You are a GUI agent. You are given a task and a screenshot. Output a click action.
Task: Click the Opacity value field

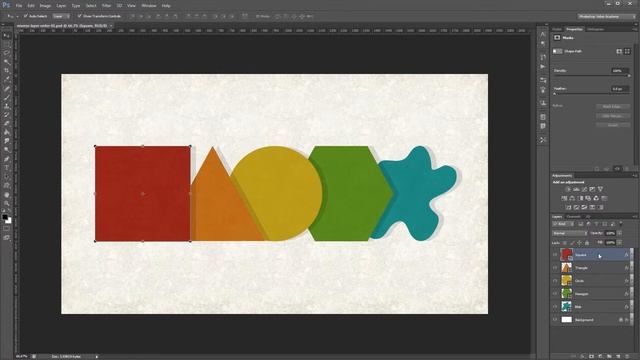(x=610, y=233)
